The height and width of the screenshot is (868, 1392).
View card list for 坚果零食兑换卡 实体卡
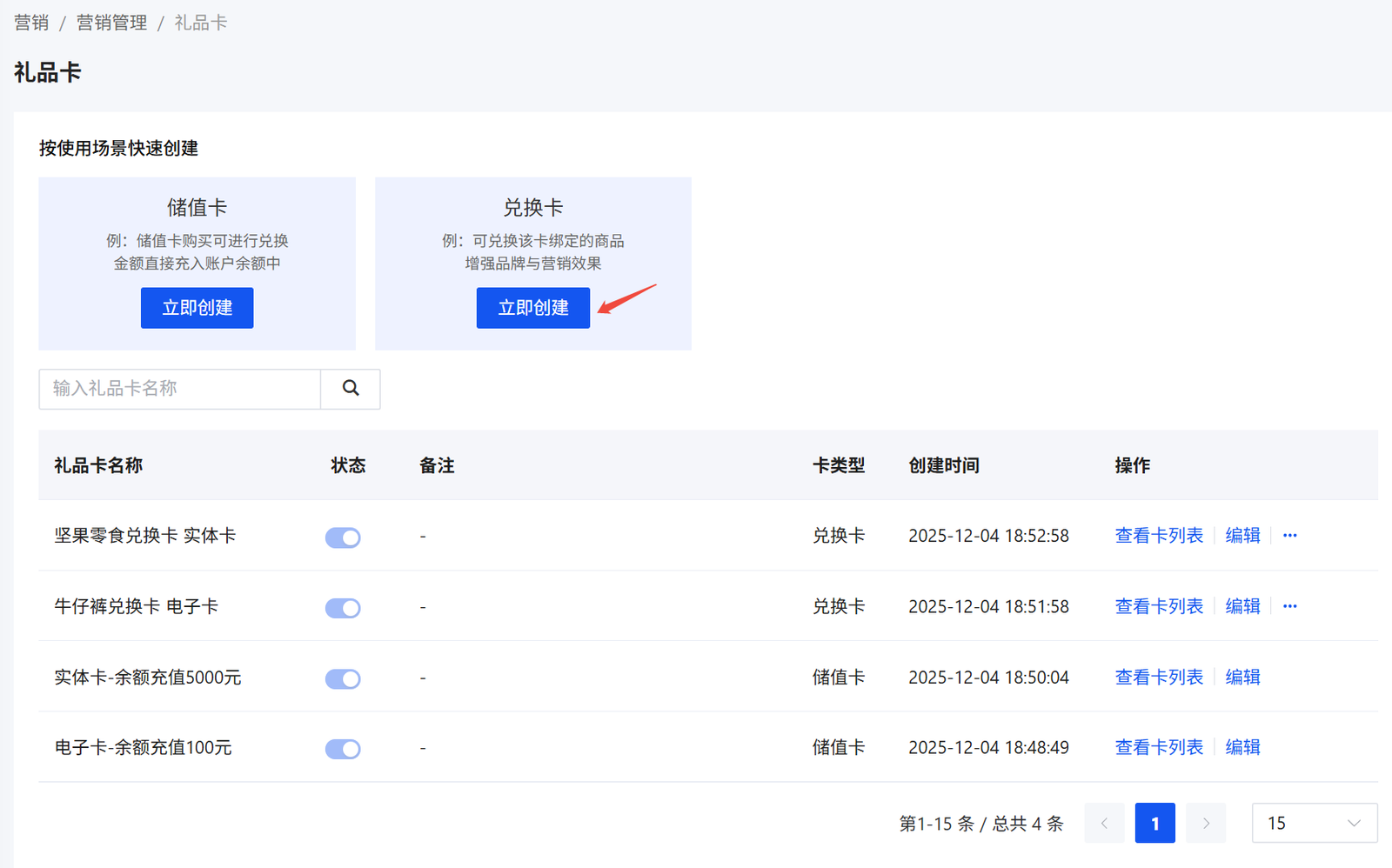[x=1159, y=536]
